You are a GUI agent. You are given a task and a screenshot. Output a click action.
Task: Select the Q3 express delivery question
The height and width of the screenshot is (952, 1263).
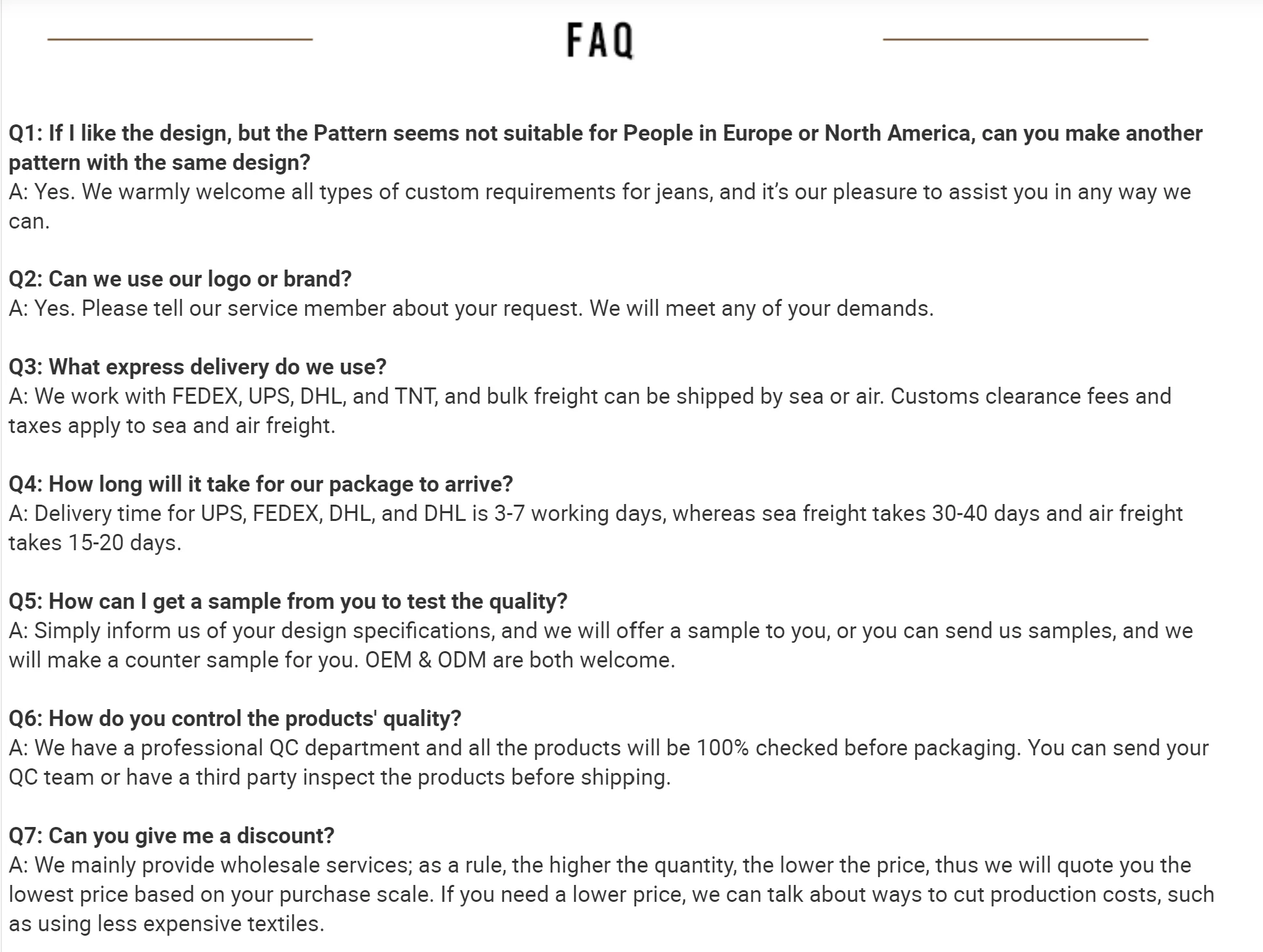(197, 367)
